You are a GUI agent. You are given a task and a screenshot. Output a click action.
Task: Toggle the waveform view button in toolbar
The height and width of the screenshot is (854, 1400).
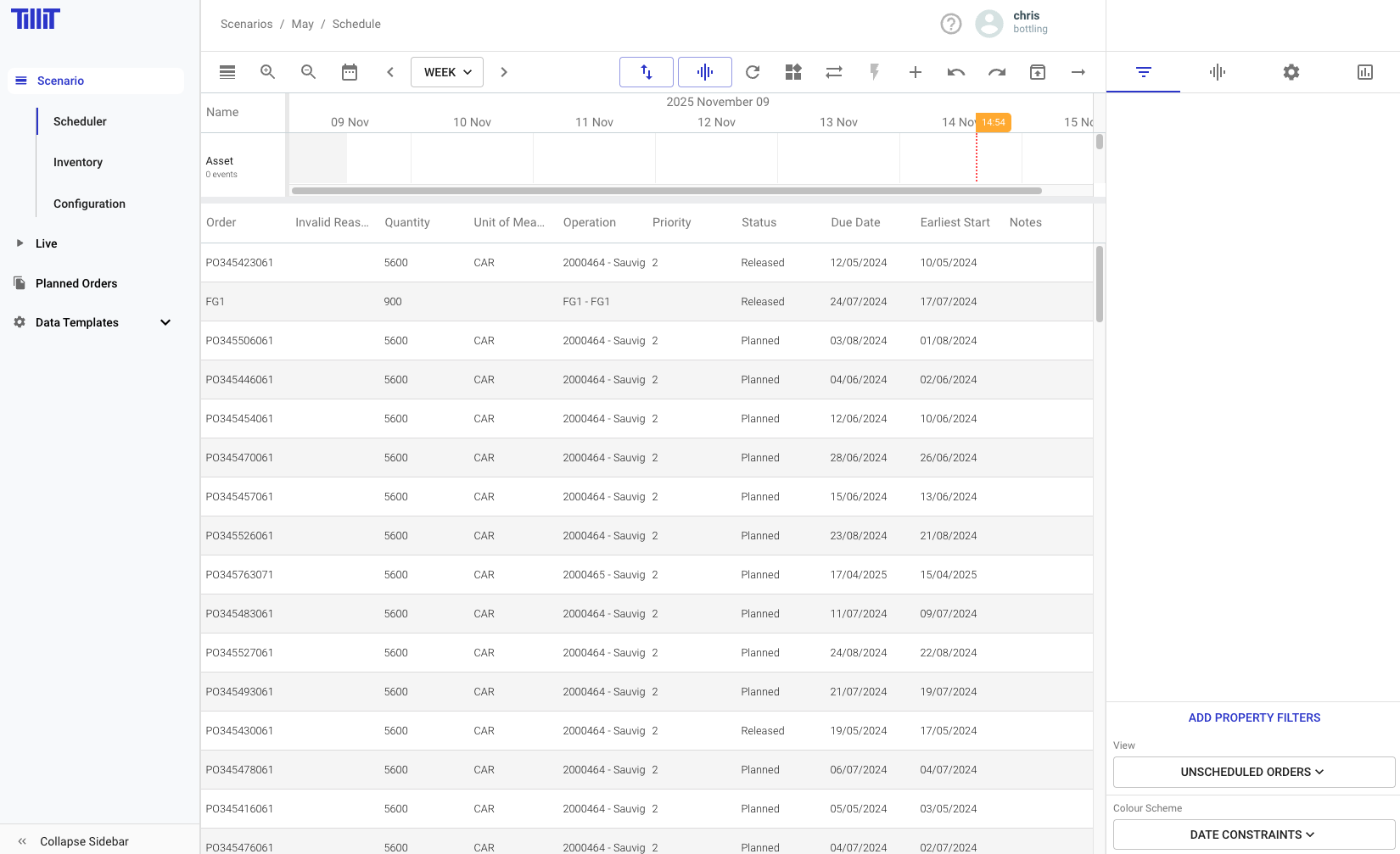pos(705,72)
